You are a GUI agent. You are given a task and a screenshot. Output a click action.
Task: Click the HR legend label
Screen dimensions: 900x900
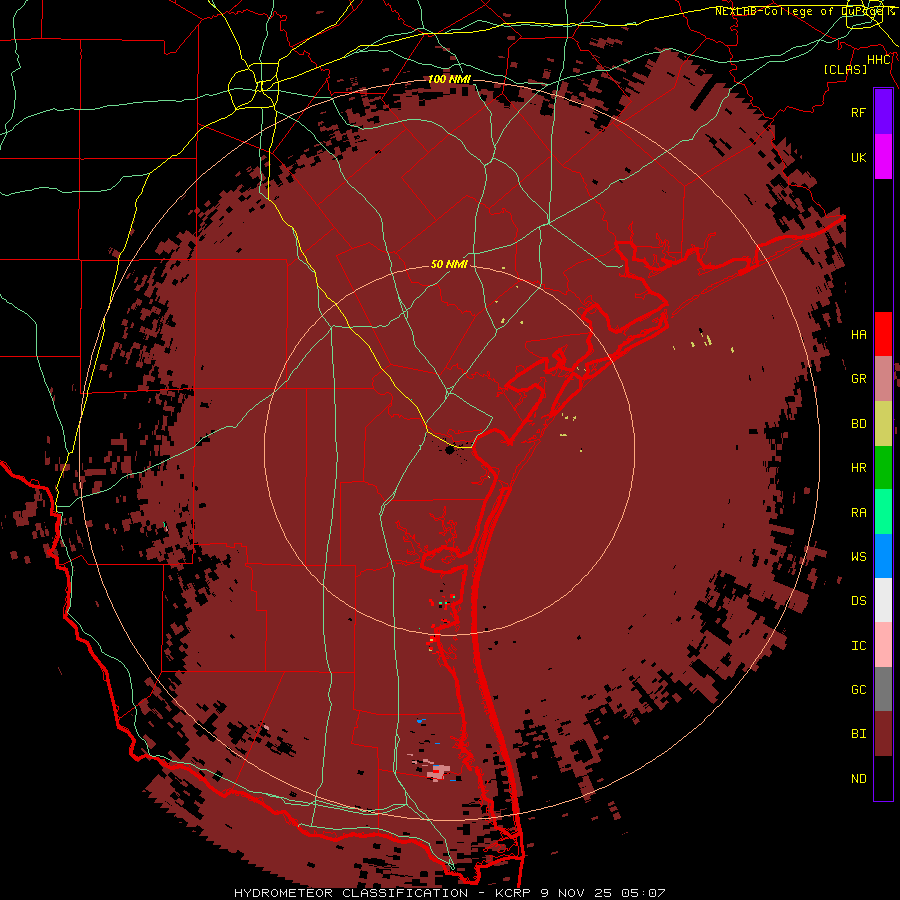858,468
